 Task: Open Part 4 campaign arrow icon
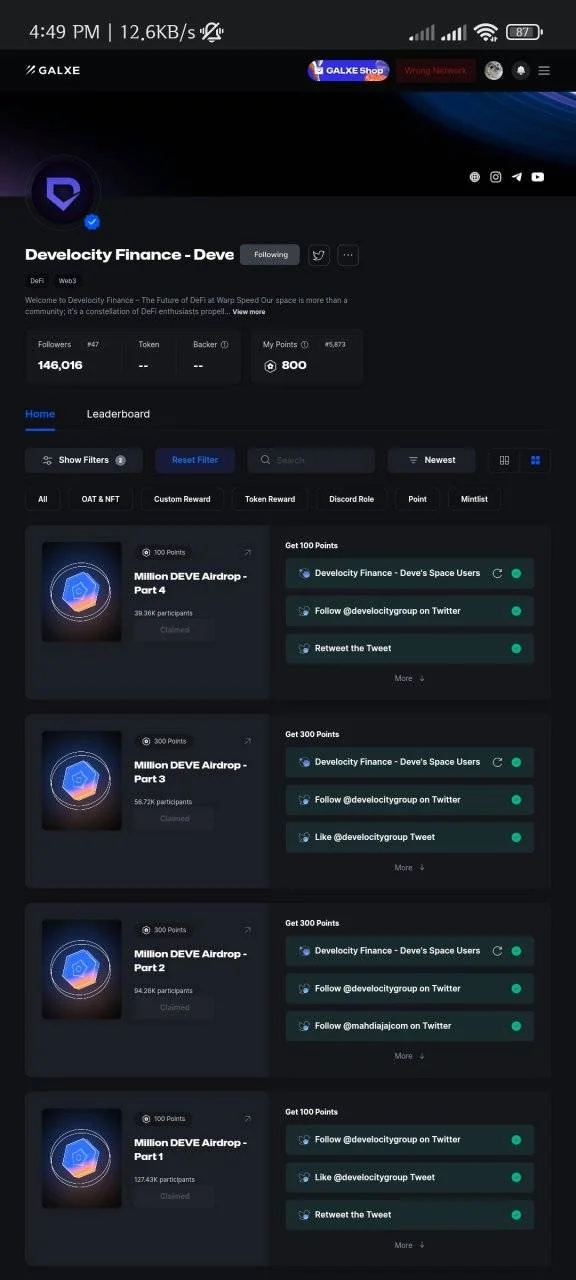tap(247, 552)
